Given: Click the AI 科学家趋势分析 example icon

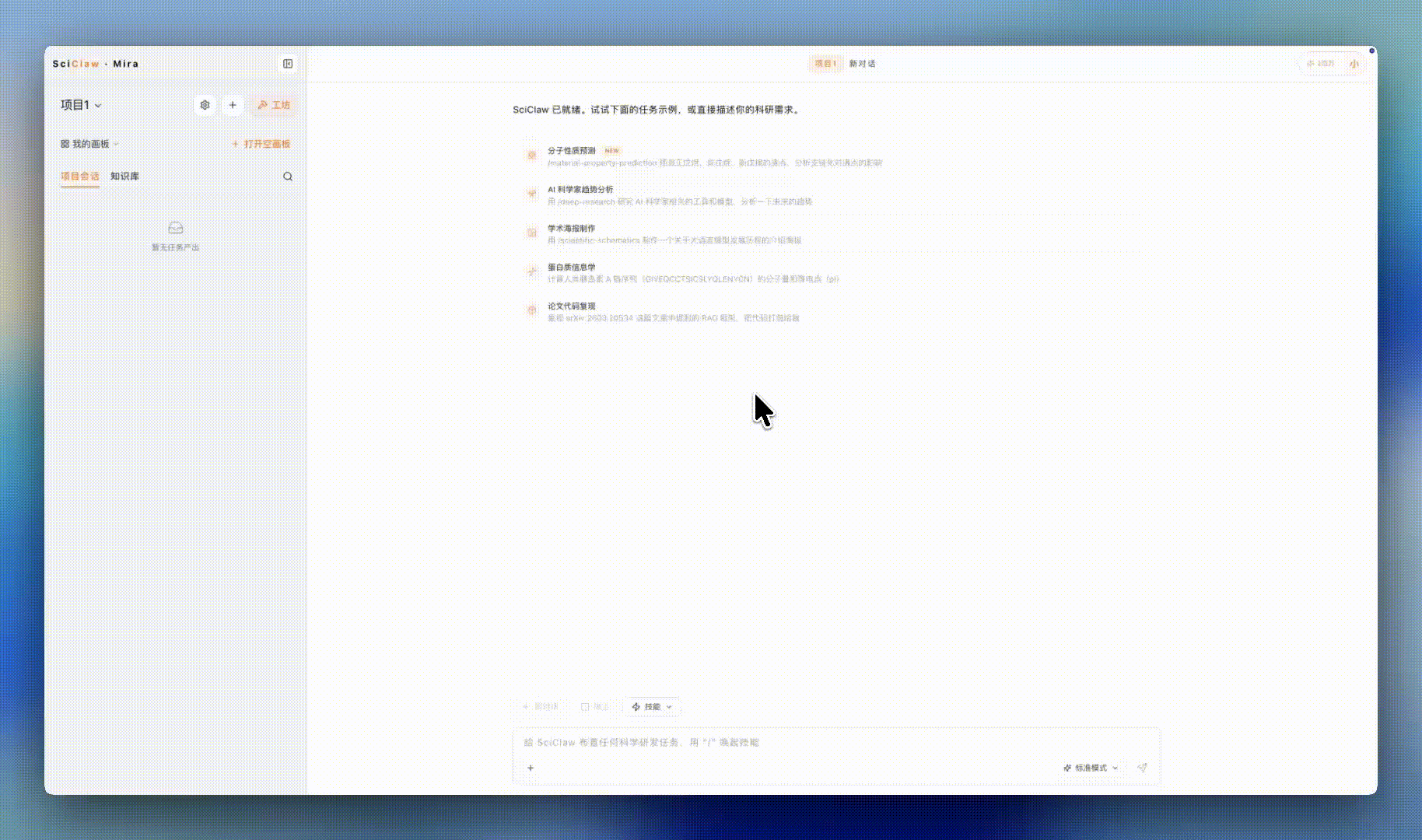Looking at the screenshot, I should [x=532, y=194].
